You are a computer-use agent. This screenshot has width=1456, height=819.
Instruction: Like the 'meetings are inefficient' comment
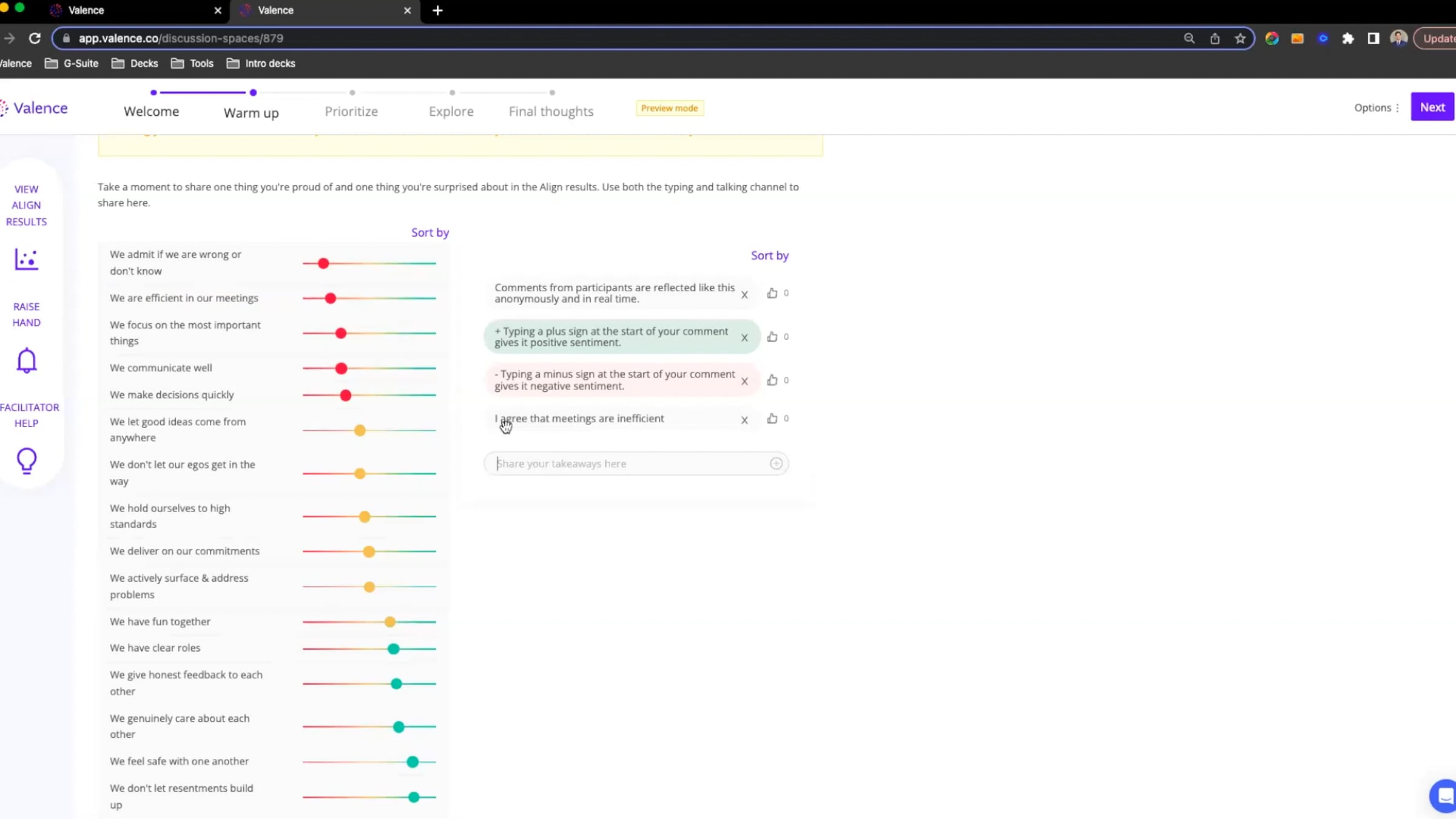coord(772,419)
